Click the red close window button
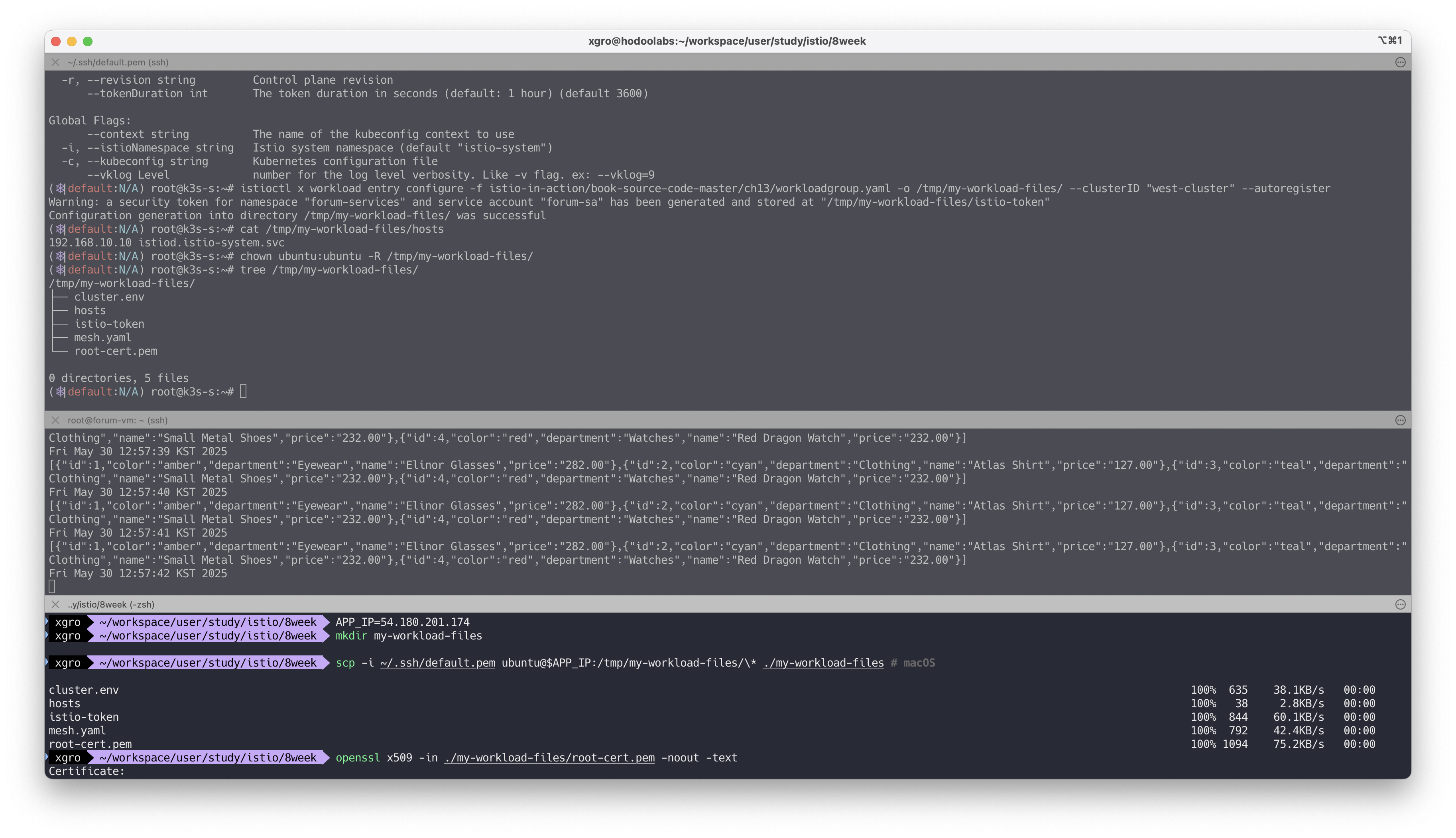The height and width of the screenshot is (838, 1456). [x=56, y=41]
